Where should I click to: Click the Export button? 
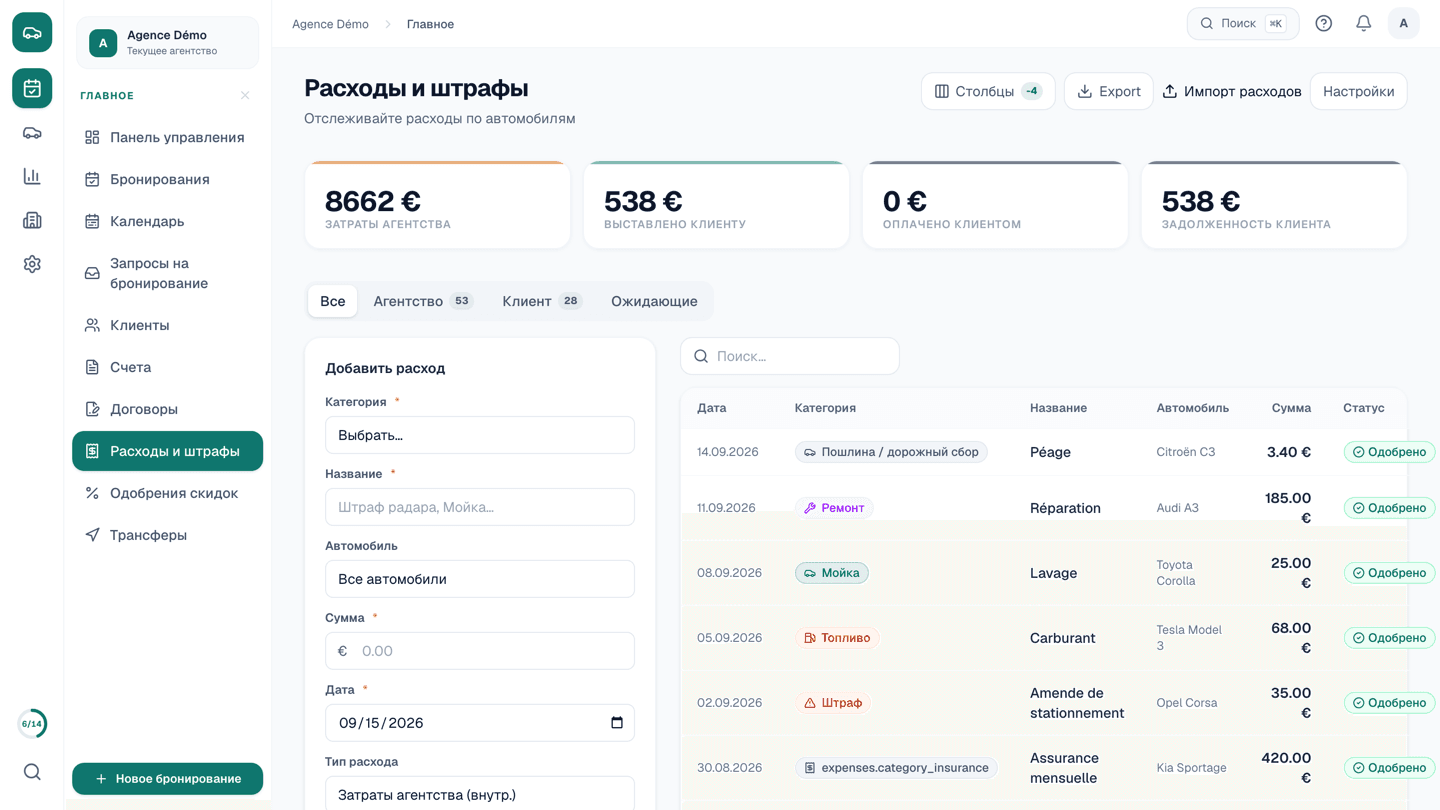pyautogui.click(x=1108, y=91)
